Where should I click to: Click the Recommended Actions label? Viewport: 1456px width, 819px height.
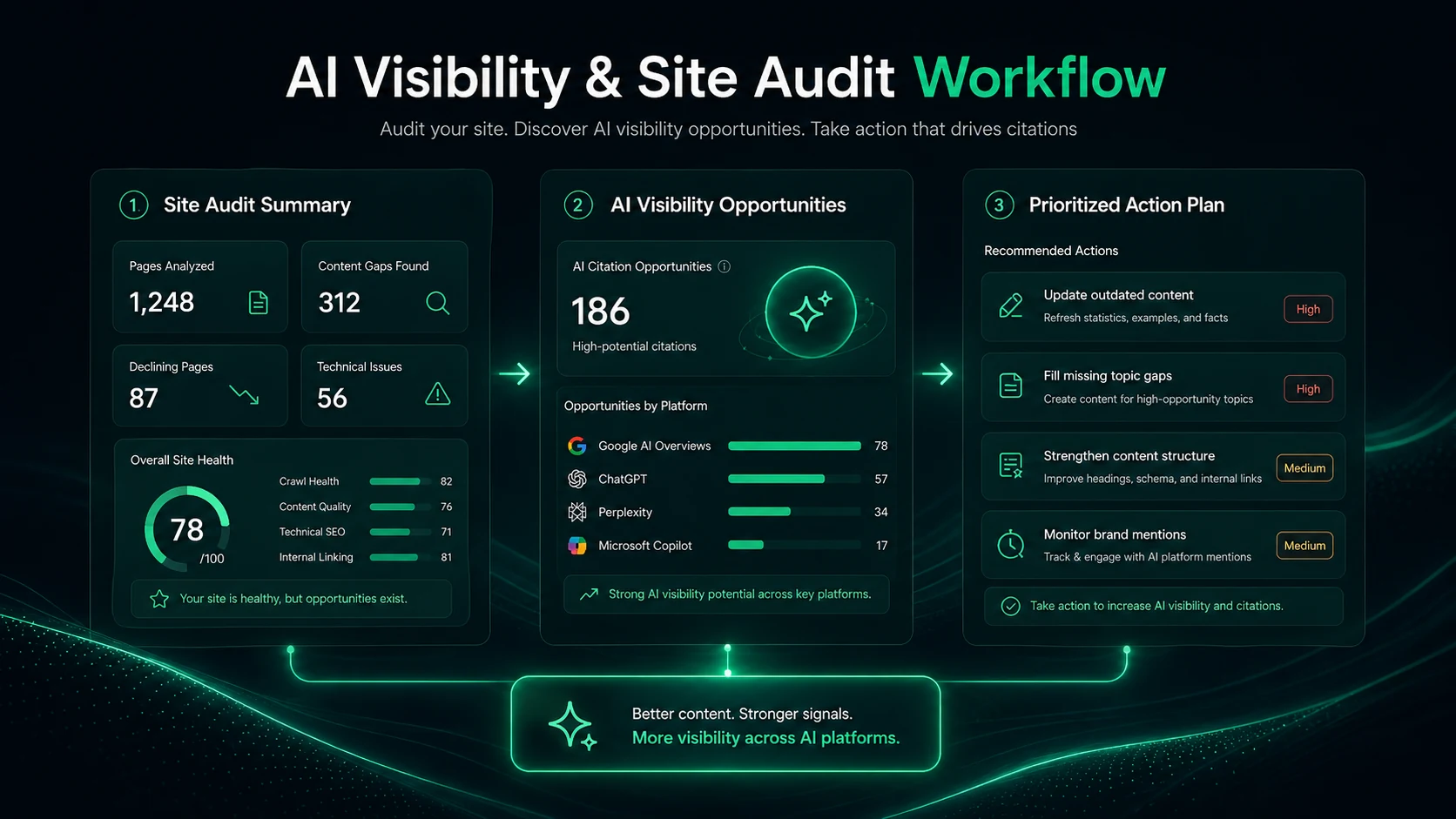coord(1051,251)
